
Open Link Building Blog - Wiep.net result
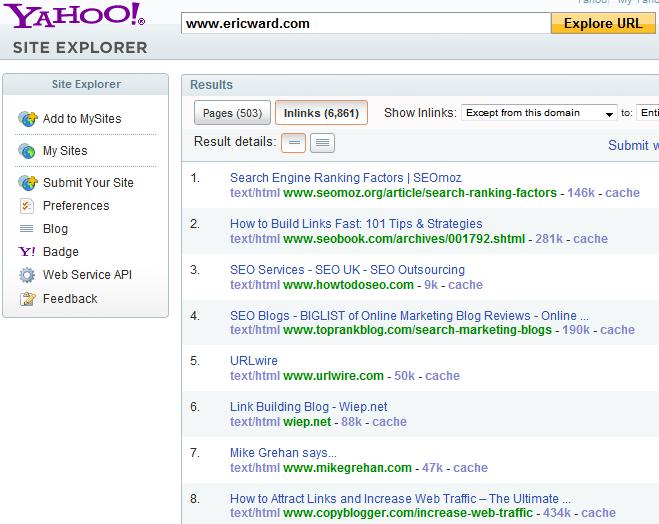click(308, 406)
